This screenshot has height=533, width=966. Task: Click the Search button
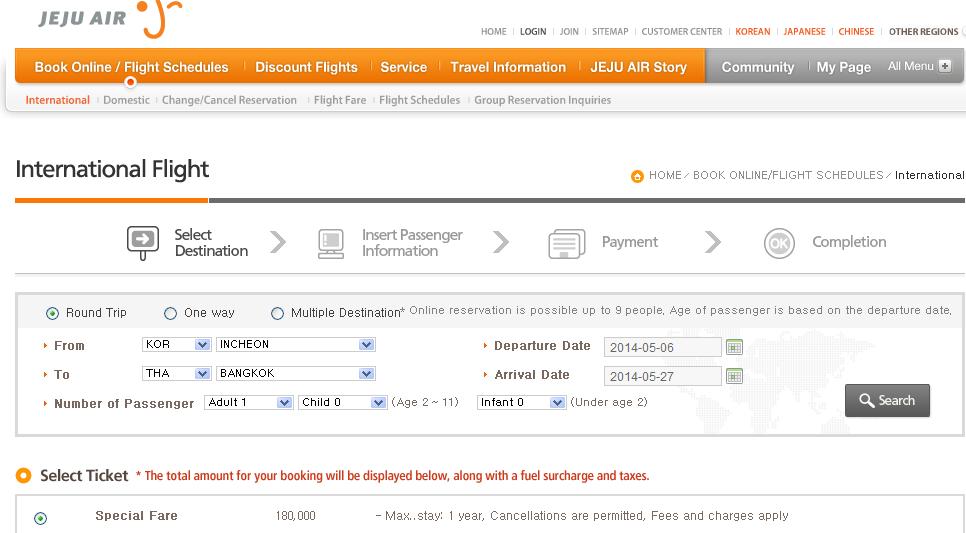887,401
